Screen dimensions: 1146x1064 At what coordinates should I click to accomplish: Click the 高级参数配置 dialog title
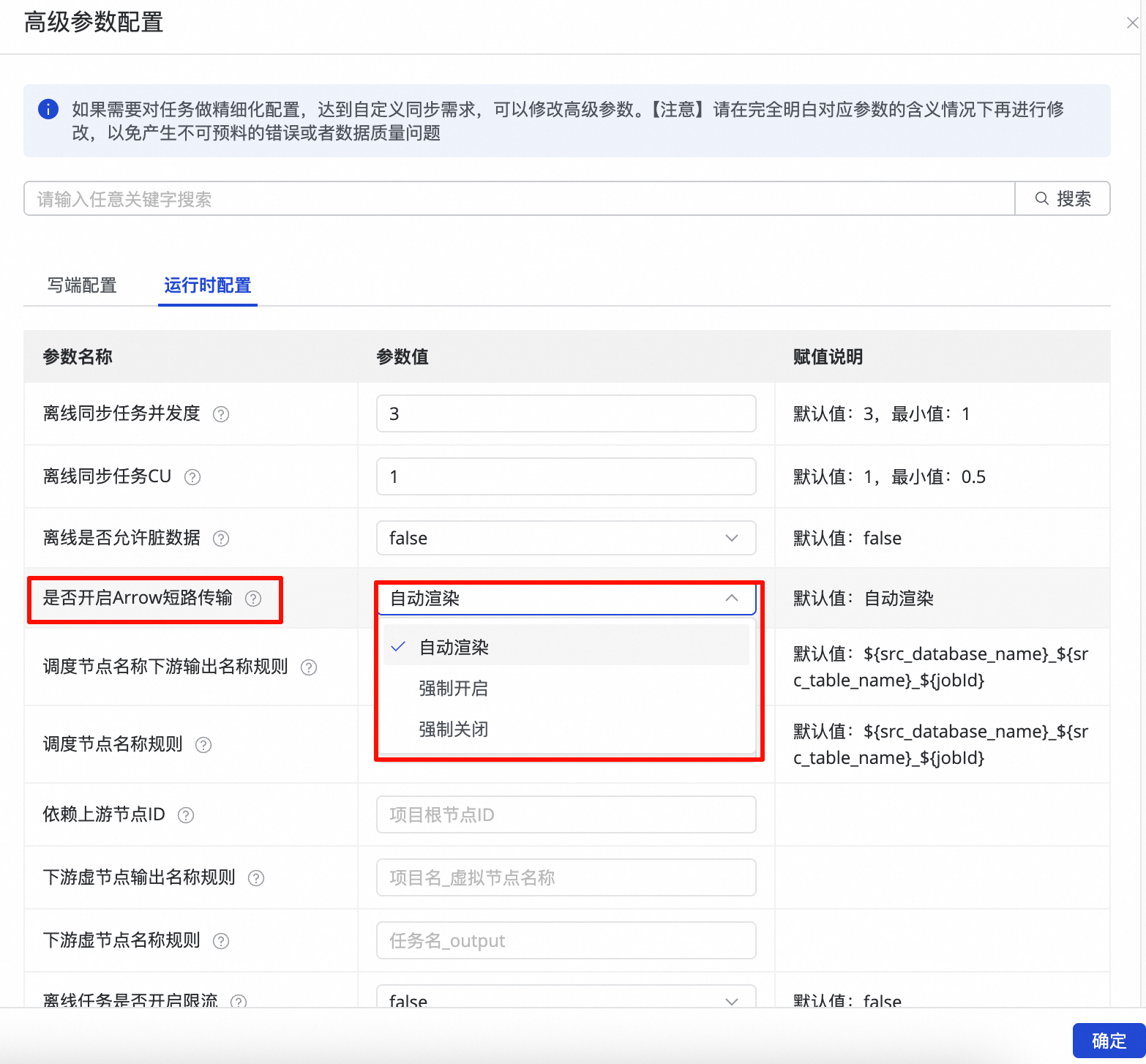tap(94, 23)
